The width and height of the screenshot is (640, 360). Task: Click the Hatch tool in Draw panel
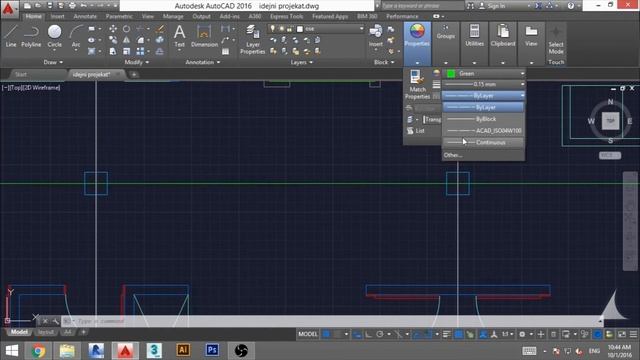91,51
